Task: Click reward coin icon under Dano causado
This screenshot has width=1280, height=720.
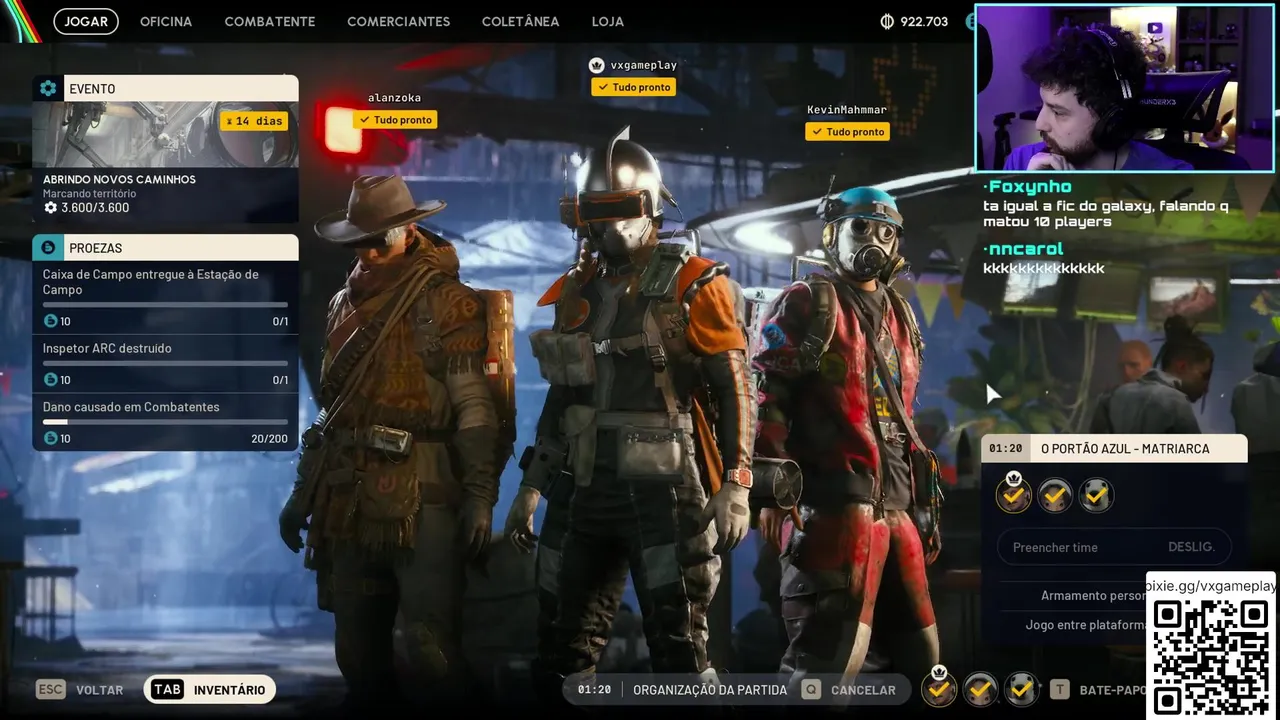Action: [x=51, y=438]
